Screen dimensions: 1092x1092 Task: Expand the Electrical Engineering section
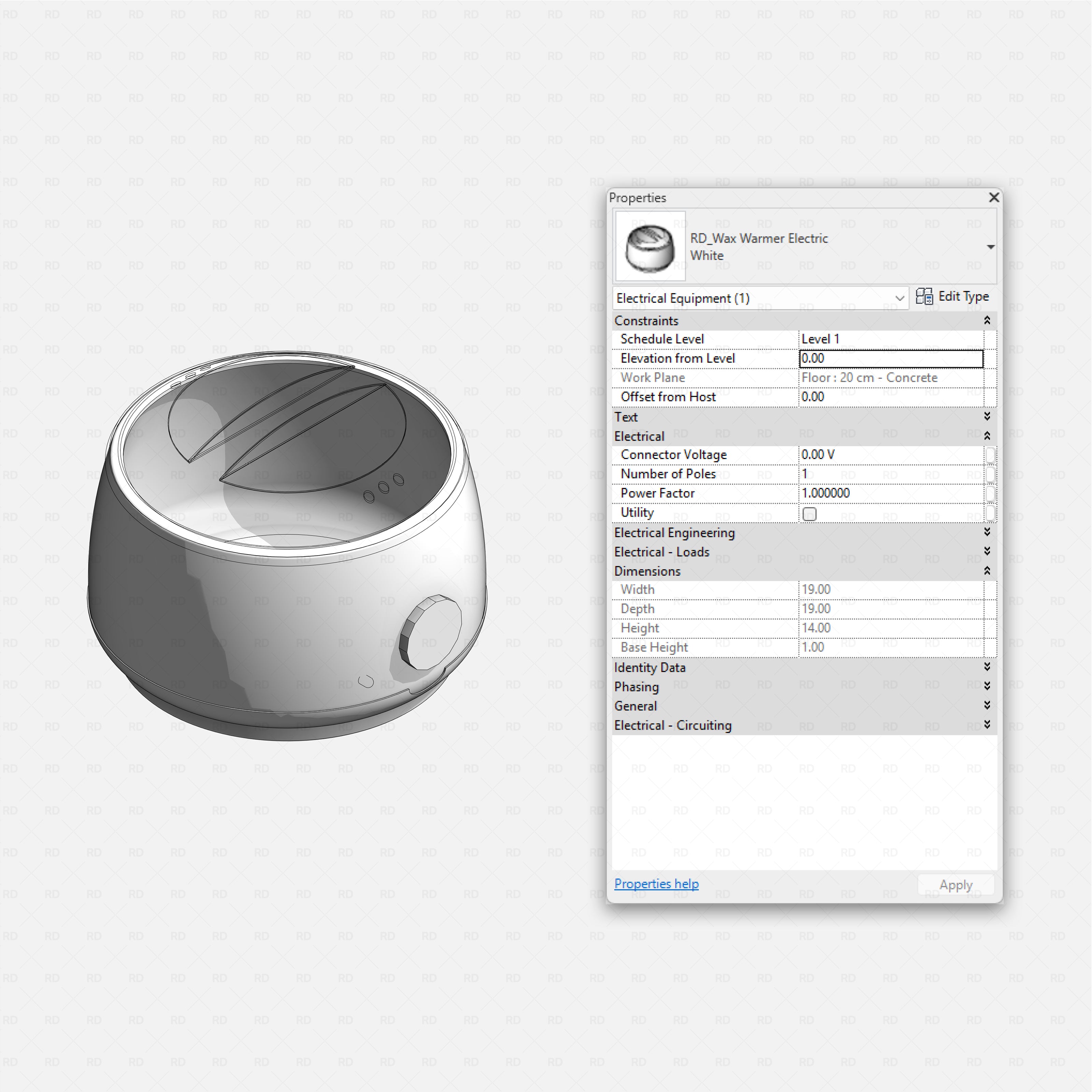point(987,532)
